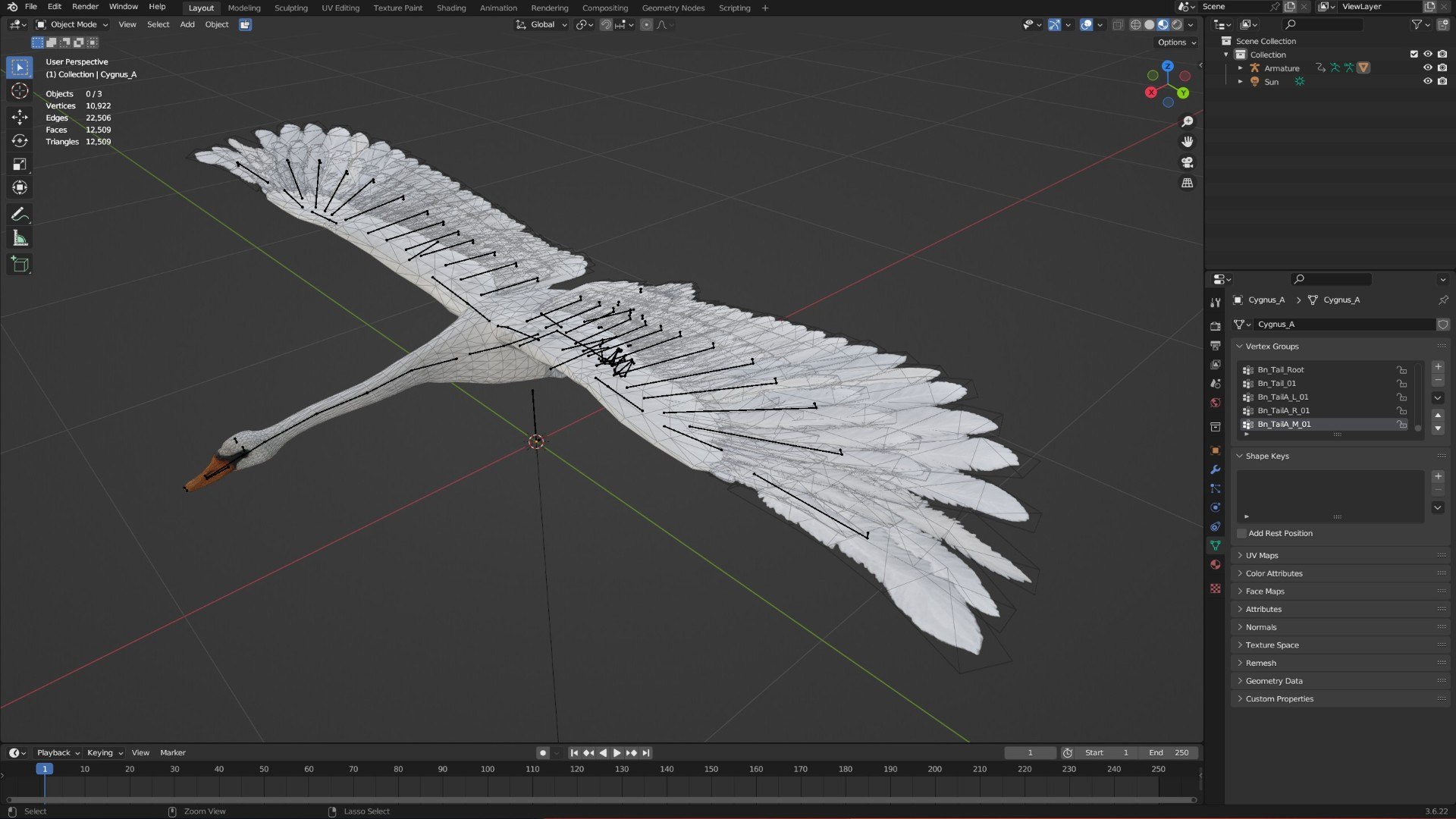Switch to the Shading workspace tab

(x=451, y=8)
